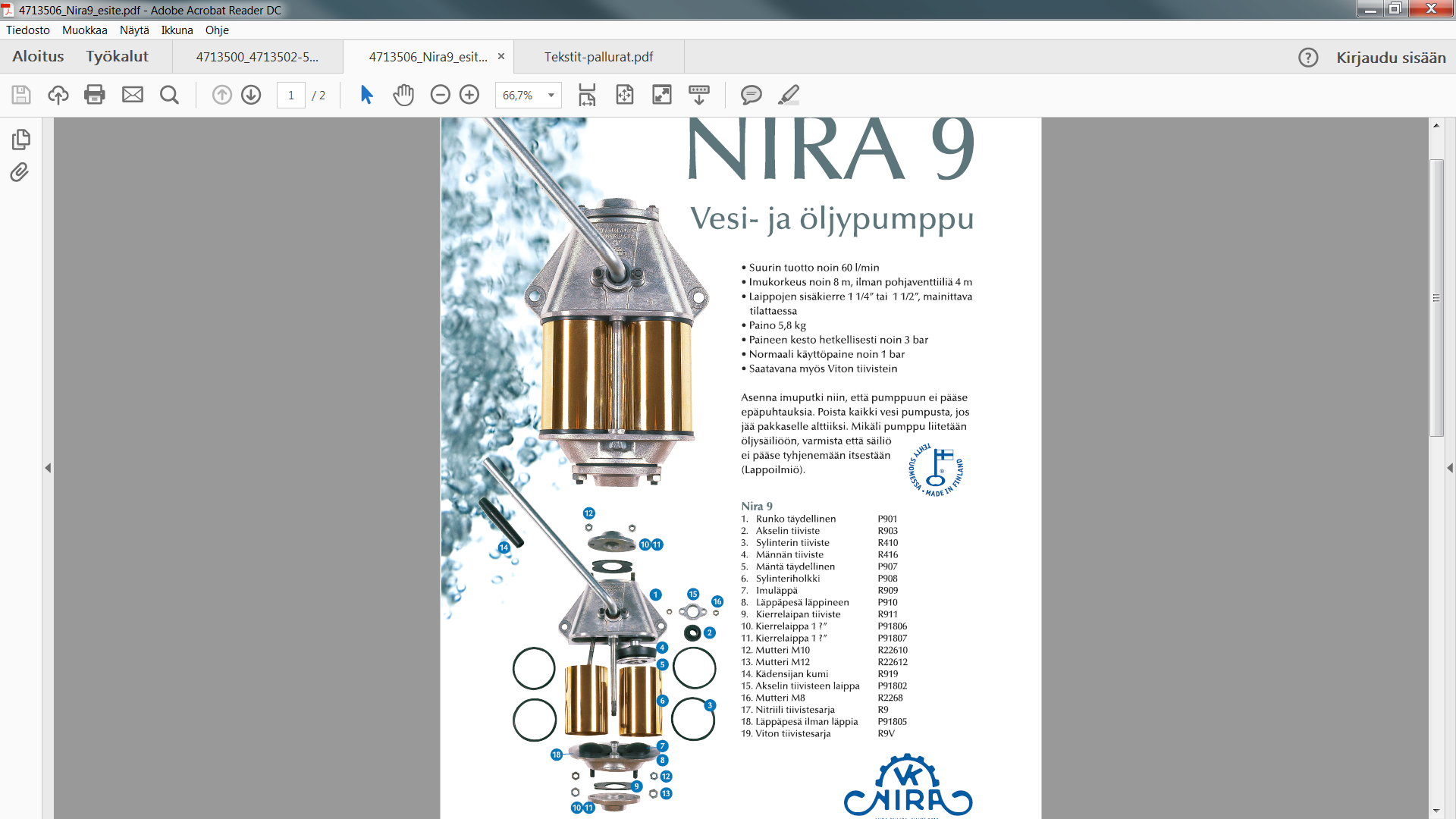Switch to the Aloitus tab
The width and height of the screenshot is (1456, 819).
[38, 57]
